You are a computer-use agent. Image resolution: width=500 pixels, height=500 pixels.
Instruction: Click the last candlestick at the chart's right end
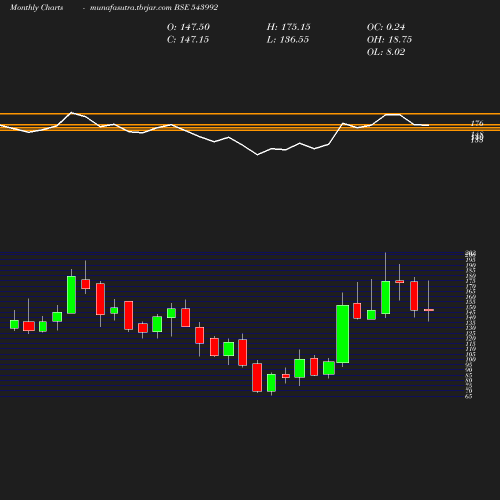click(429, 310)
